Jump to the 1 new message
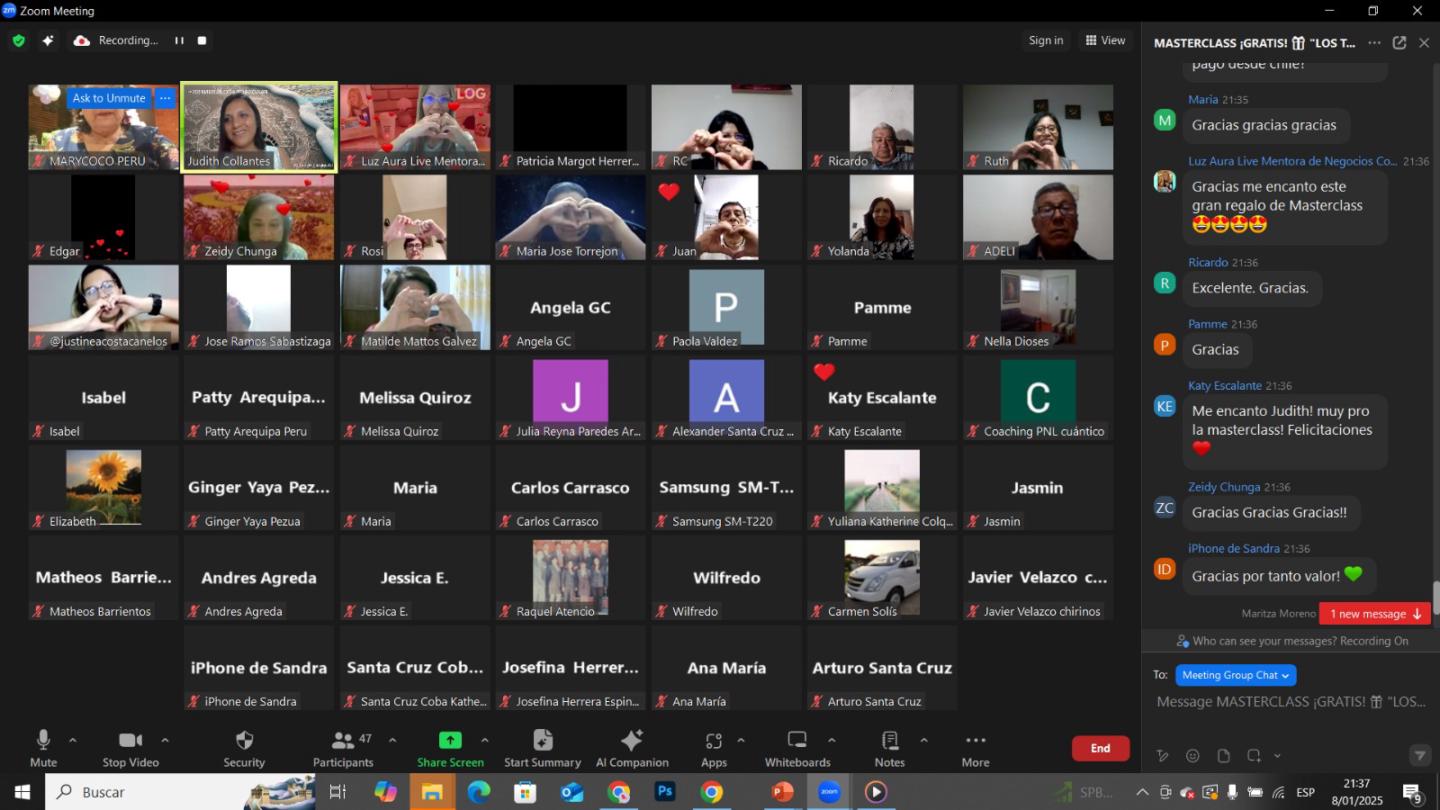The height and width of the screenshot is (810, 1440). point(1374,614)
